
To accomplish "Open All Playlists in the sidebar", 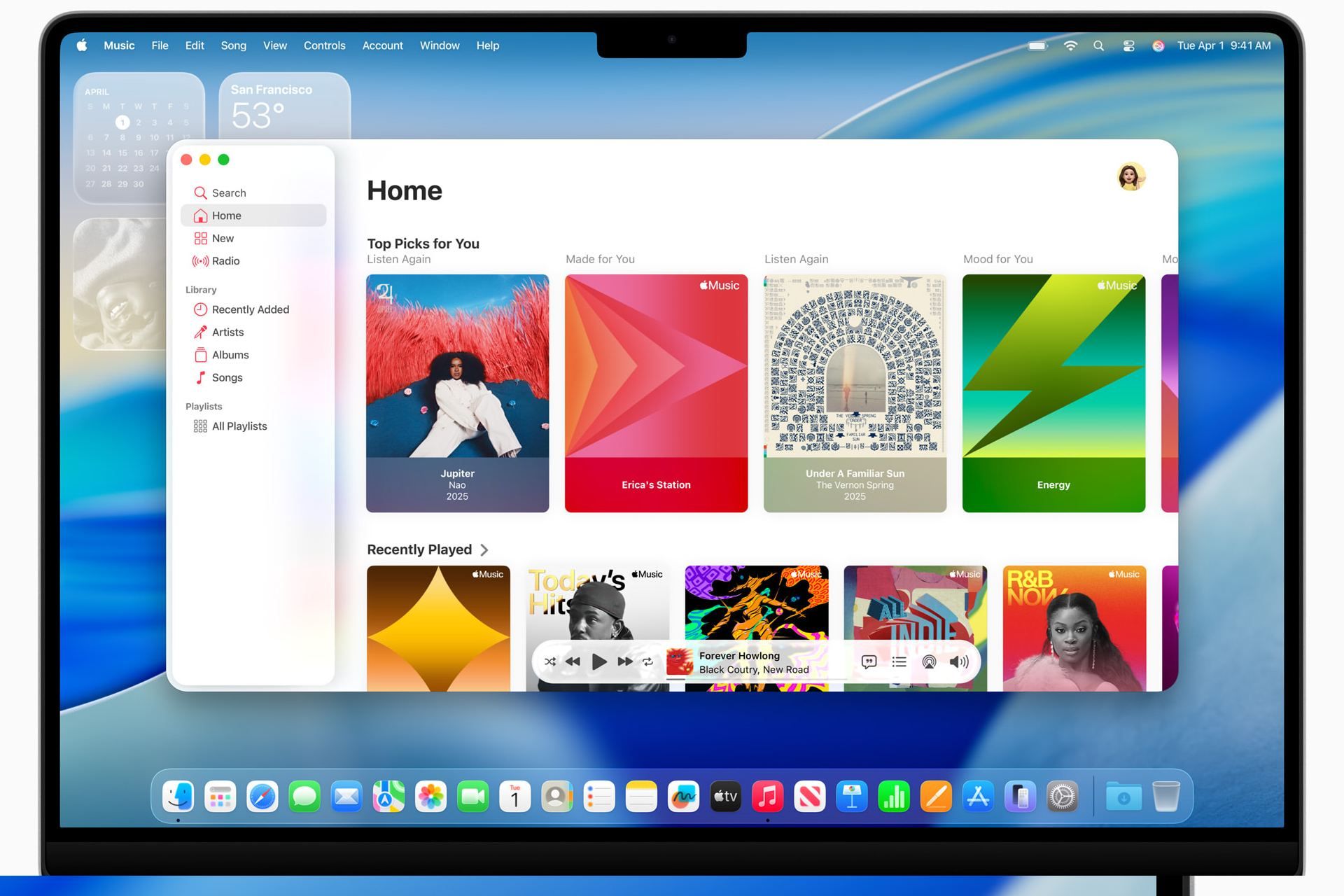I will [x=253, y=426].
